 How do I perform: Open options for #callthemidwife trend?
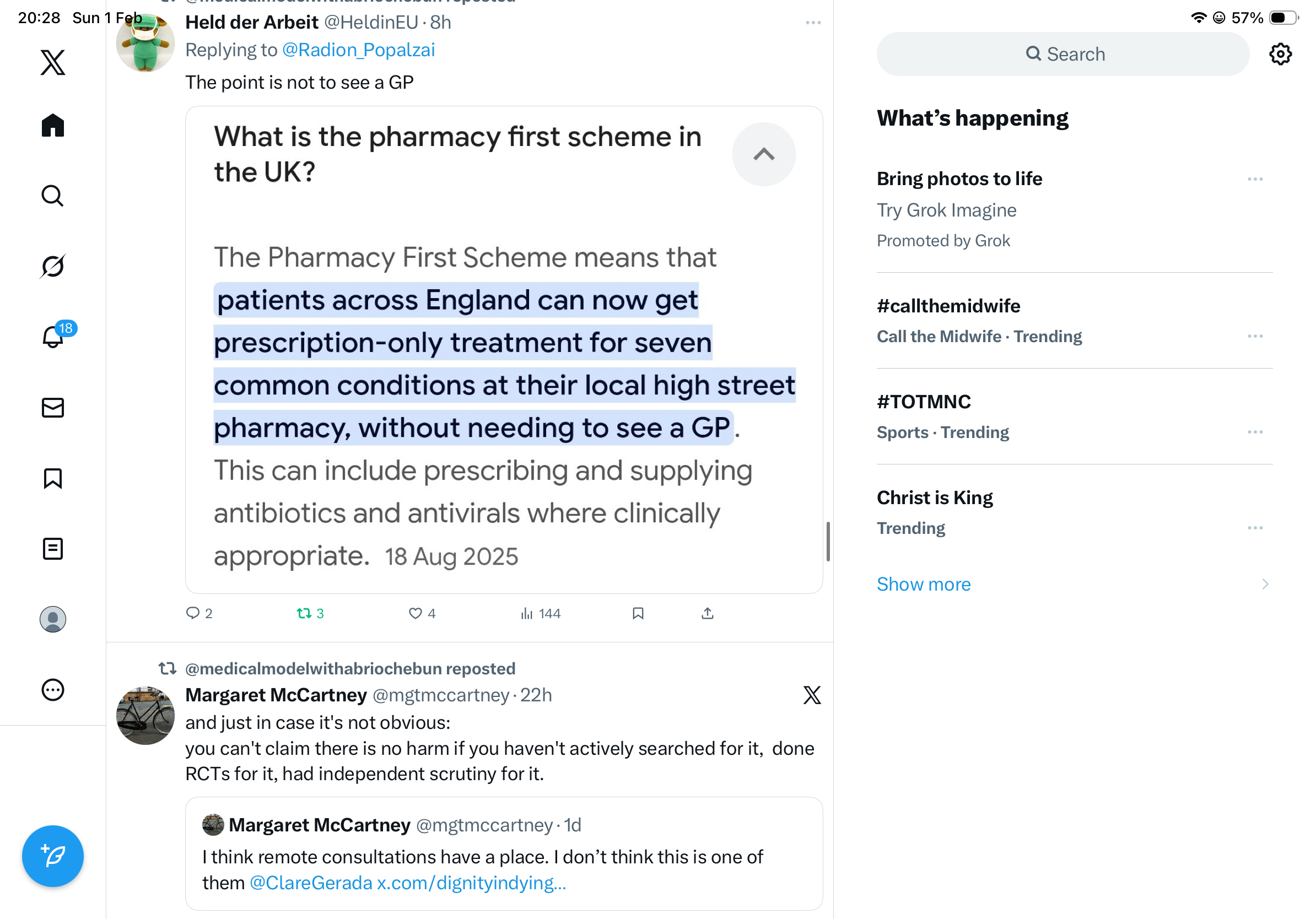pyautogui.click(x=1255, y=336)
